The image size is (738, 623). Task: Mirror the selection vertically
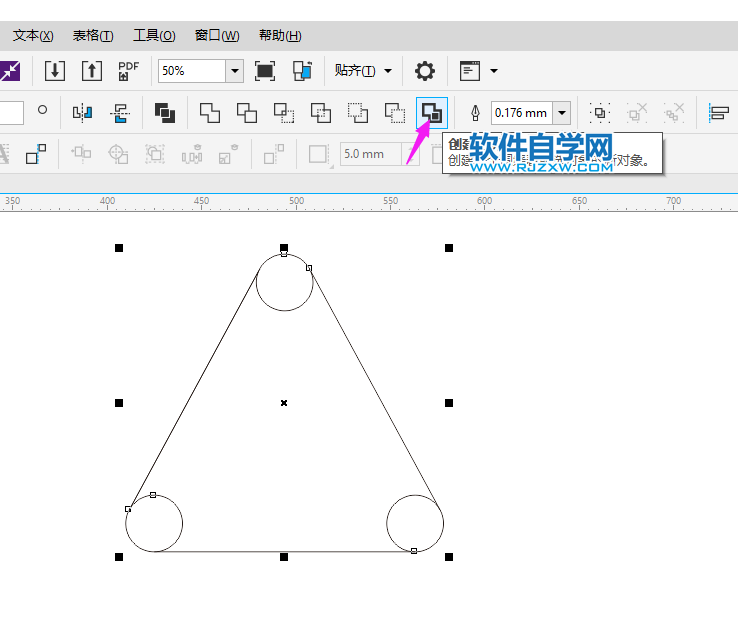(x=120, y=112)
